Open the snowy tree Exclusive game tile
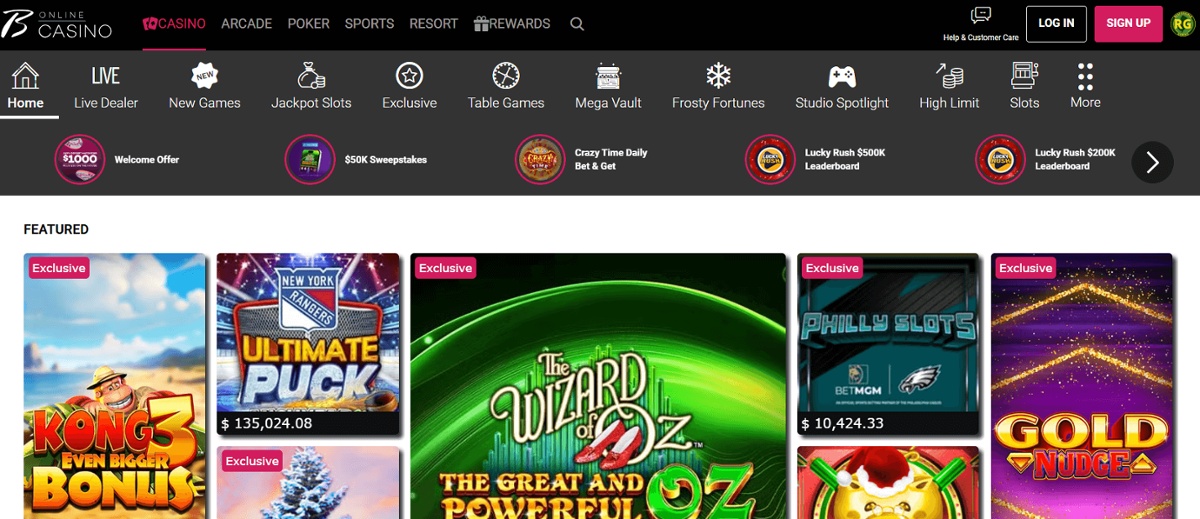The height and width of the screenshot is (519, 1200). coord(308,483)
